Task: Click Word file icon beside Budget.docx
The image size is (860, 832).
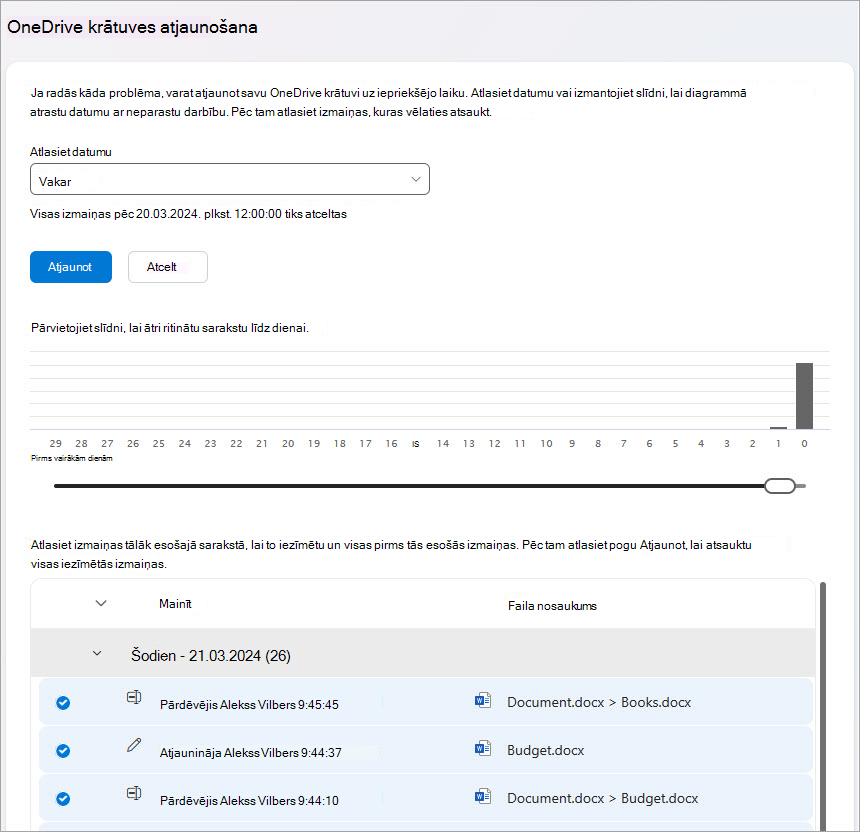Action: coord(483,748)
